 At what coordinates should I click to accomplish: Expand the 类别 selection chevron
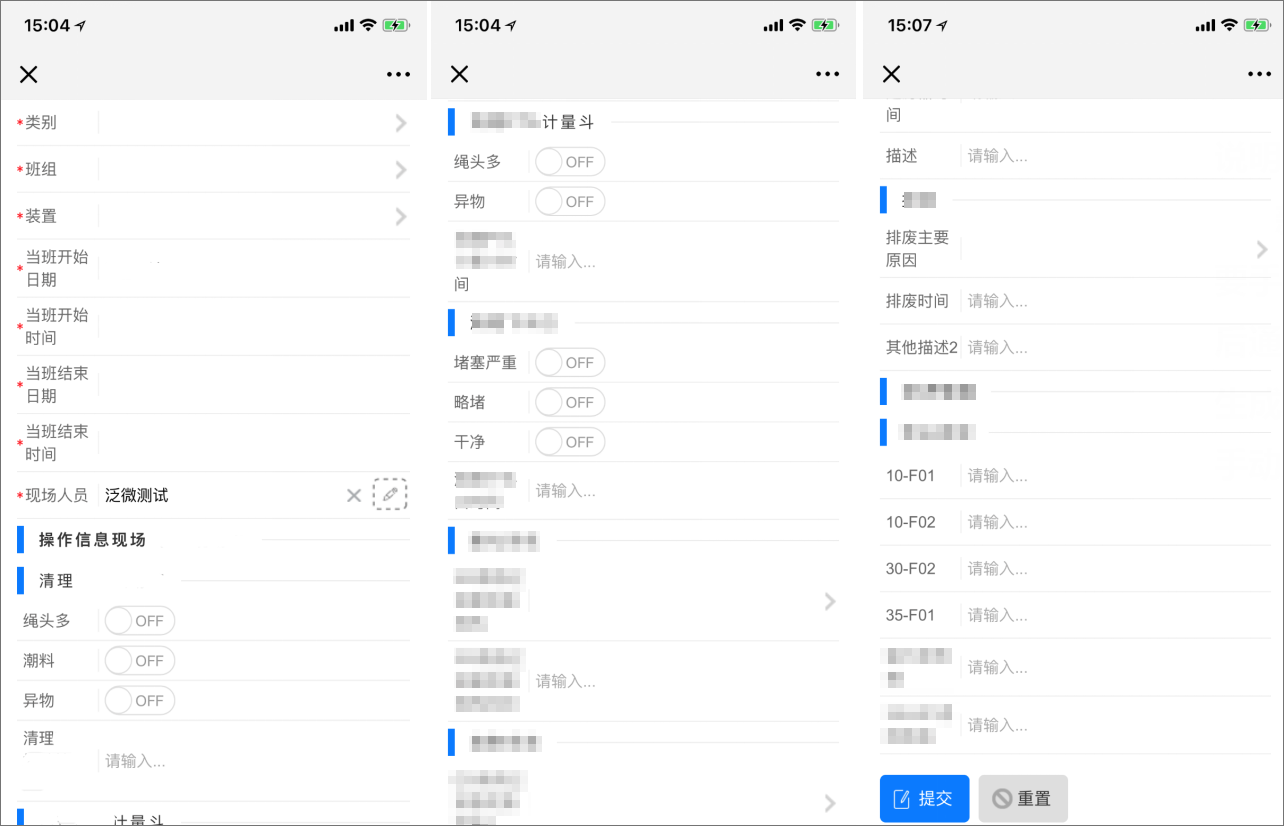400,123
